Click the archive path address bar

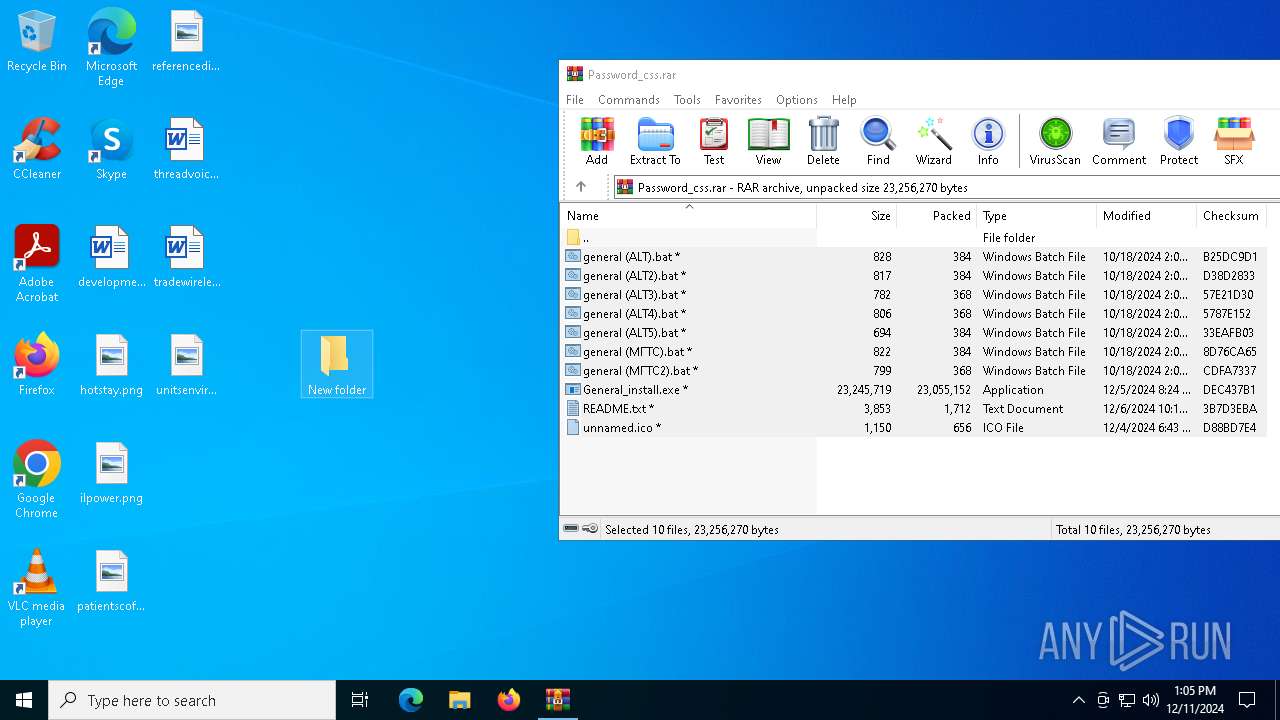pyautogui.click(x=946, y=187)
